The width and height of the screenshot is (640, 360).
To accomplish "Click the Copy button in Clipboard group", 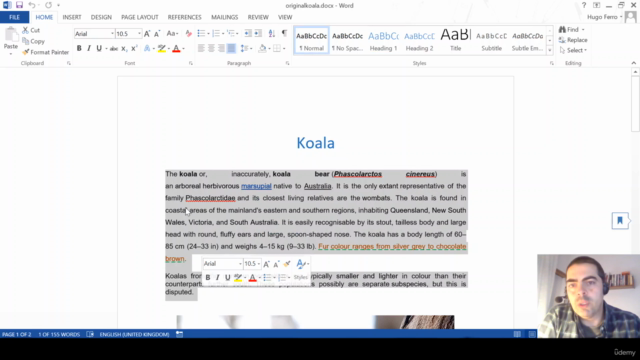I will click(x=33, y=41).
